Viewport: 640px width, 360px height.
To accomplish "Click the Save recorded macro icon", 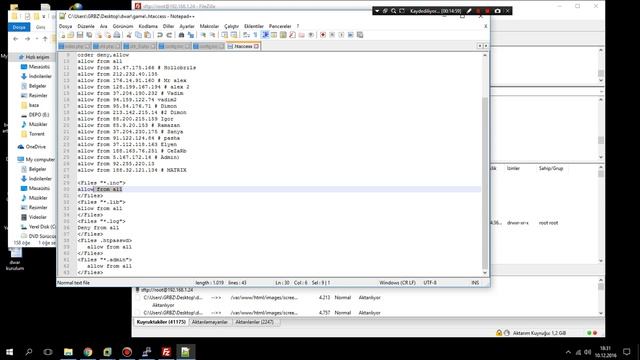I will point(360,35).
